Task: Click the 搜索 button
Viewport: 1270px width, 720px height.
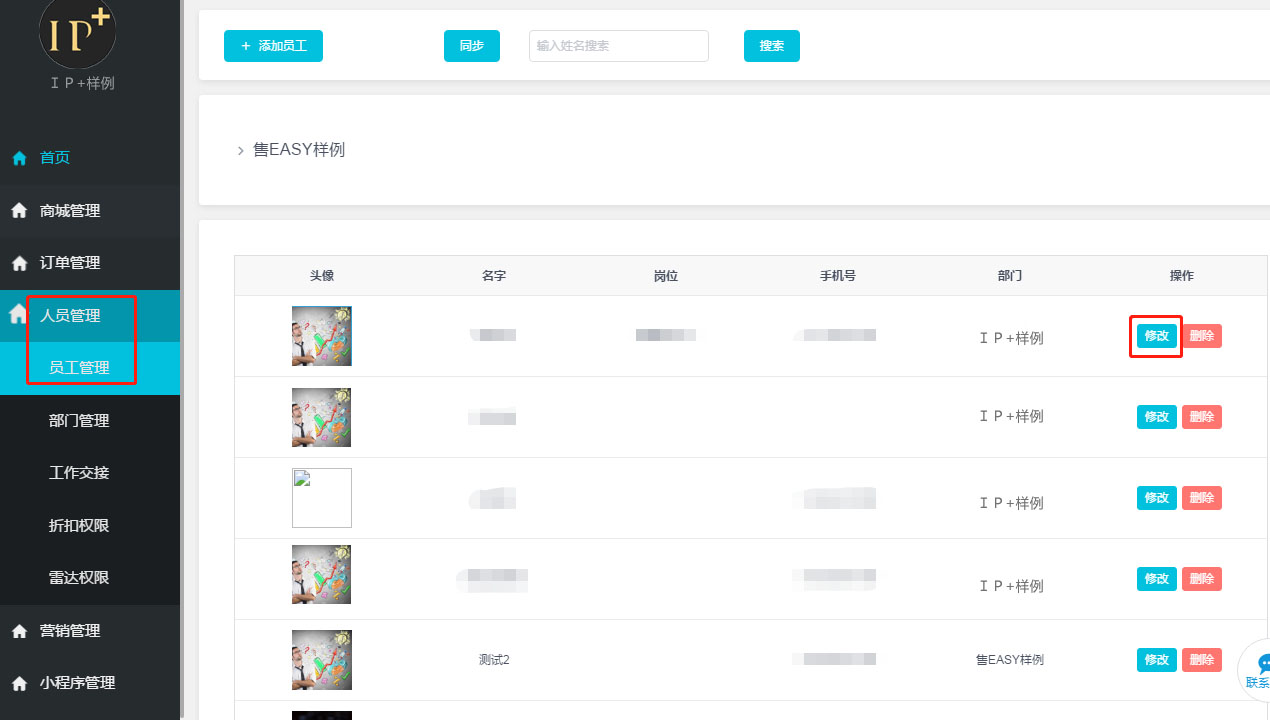Action: pos(771,46)
